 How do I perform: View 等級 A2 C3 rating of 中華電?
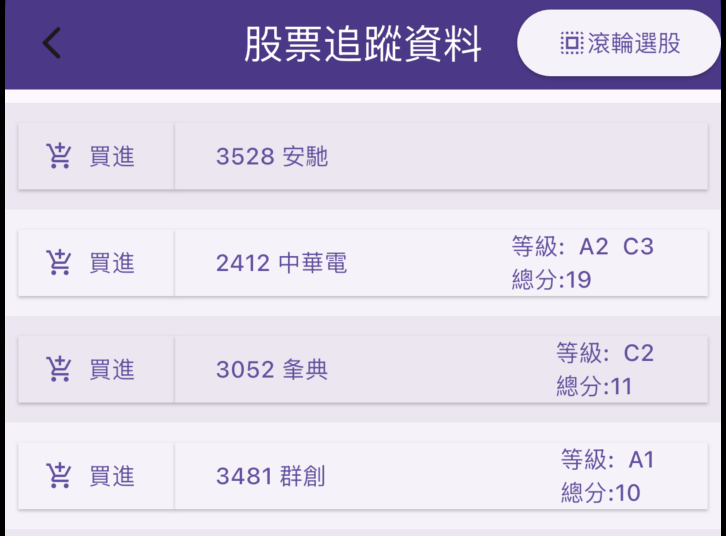pos(582,246)
